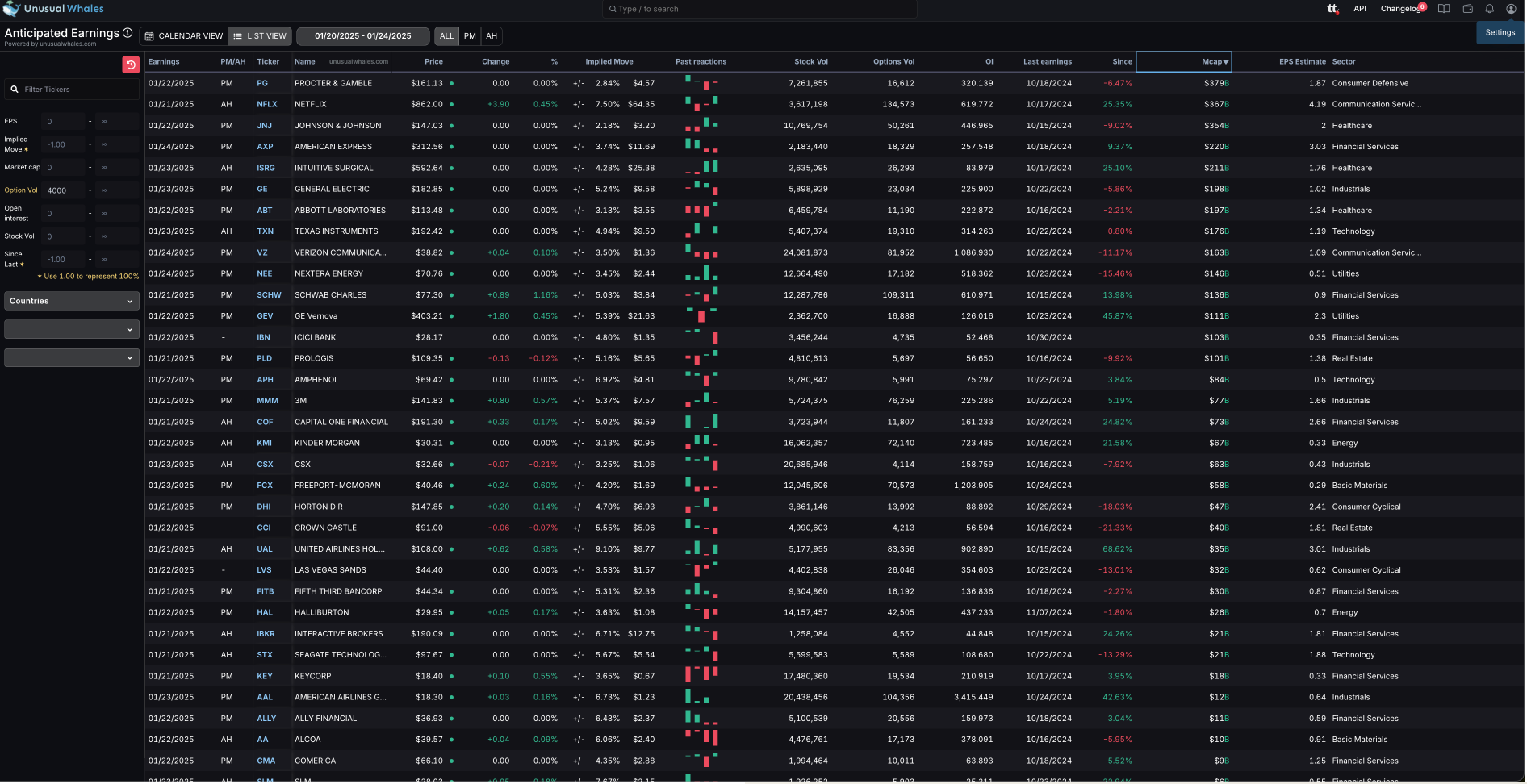The width and height of the screenshot is (1527, 784).
Task: Open the Changelog link
Action: point(1399,9)
